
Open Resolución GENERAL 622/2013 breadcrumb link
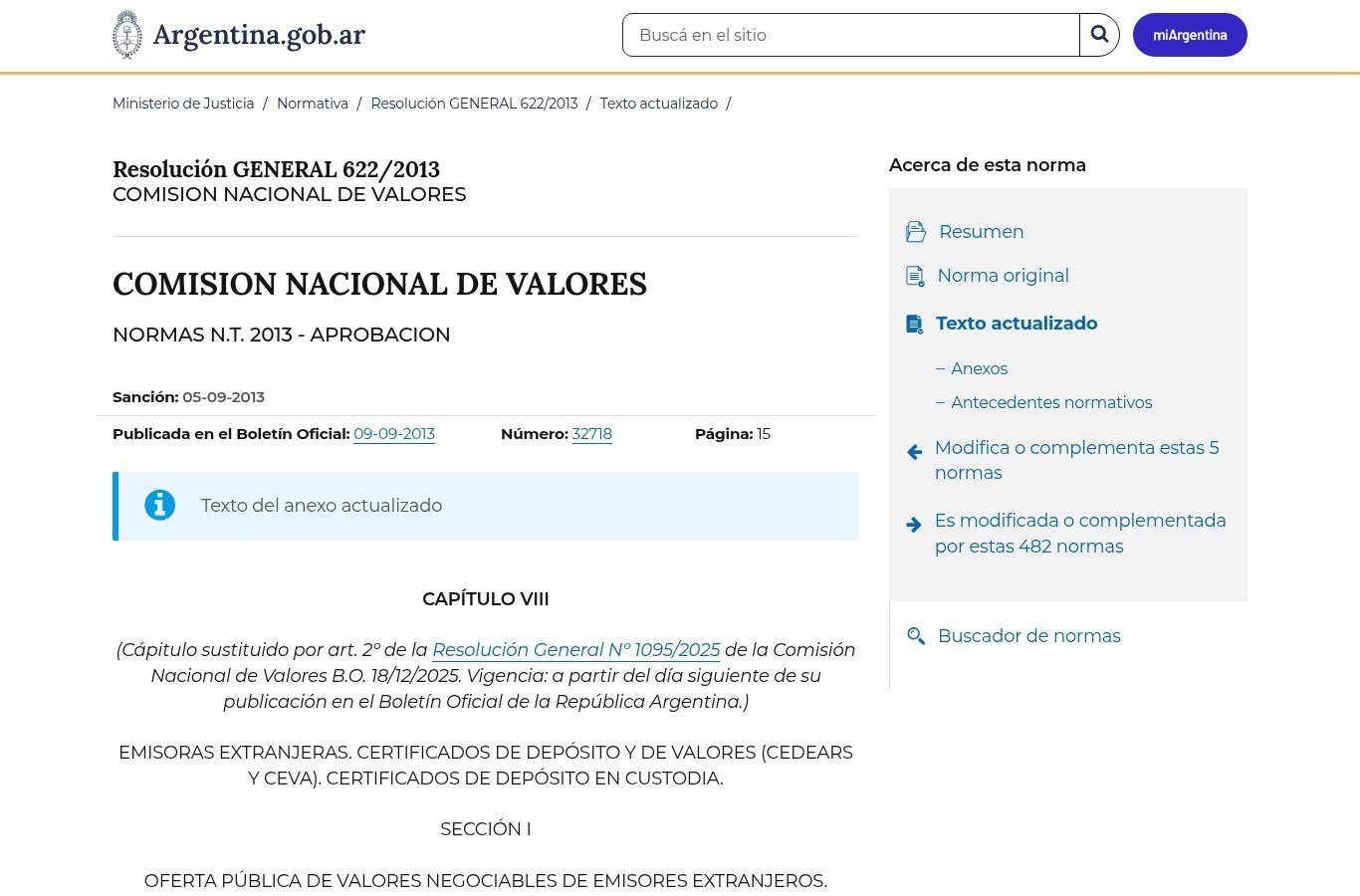[474, 104]
